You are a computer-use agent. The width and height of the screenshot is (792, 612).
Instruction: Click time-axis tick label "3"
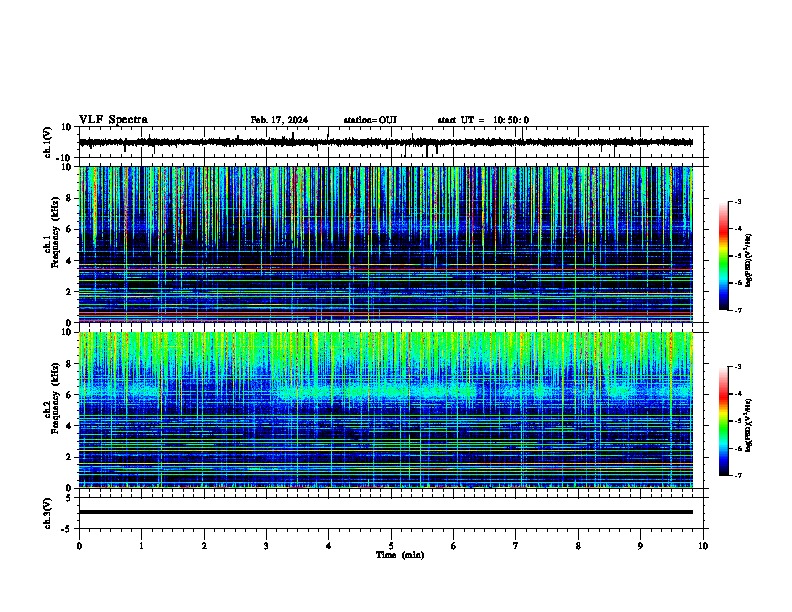[266, 546]
